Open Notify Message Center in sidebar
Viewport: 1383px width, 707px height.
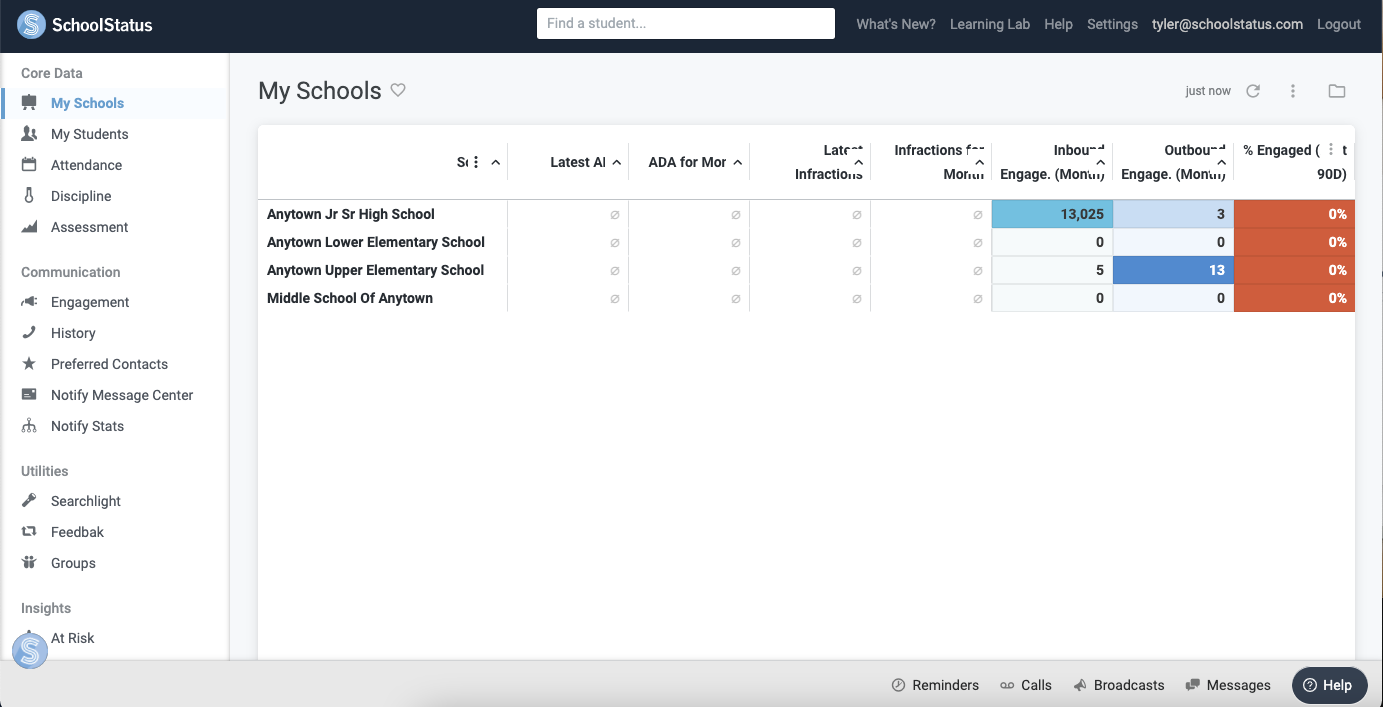121,395
